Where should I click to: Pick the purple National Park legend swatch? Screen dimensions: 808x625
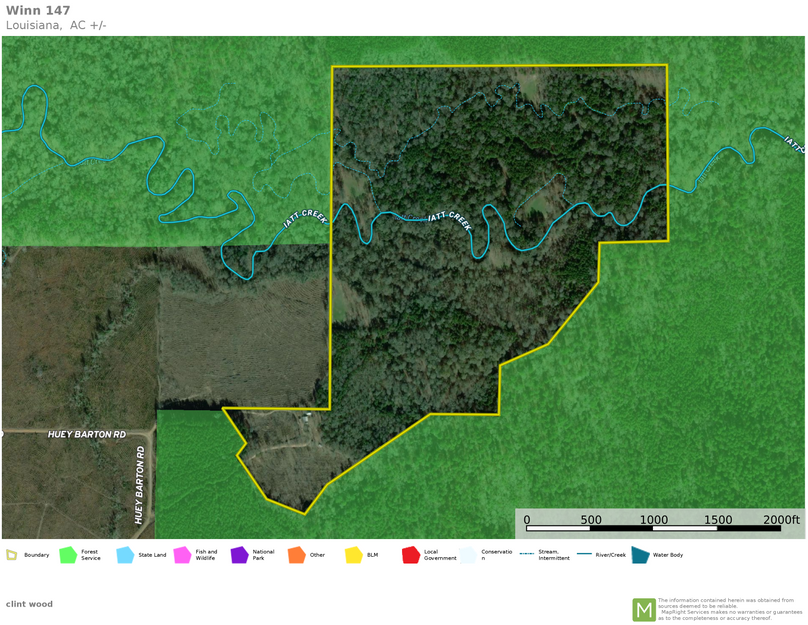point(239,555)
